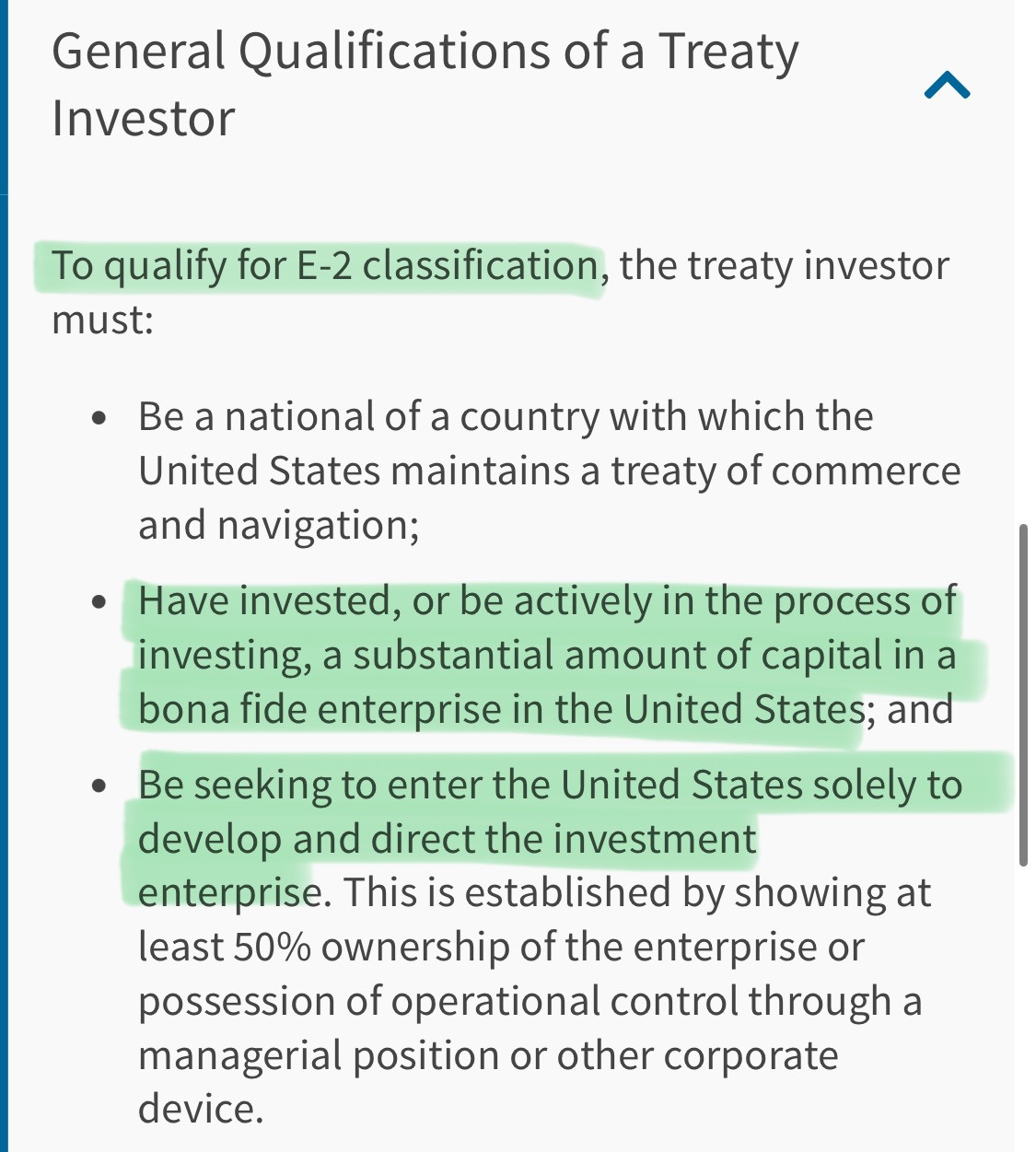Click the second bullet point dot
Image resolution: width=1036 pixels, height=1152 pixels.
pos(100,602)
